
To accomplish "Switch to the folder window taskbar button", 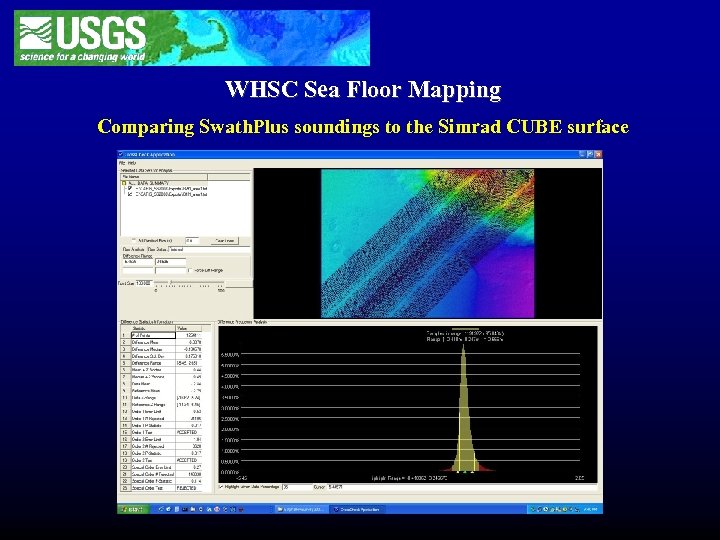I will [x=302, y=509].
